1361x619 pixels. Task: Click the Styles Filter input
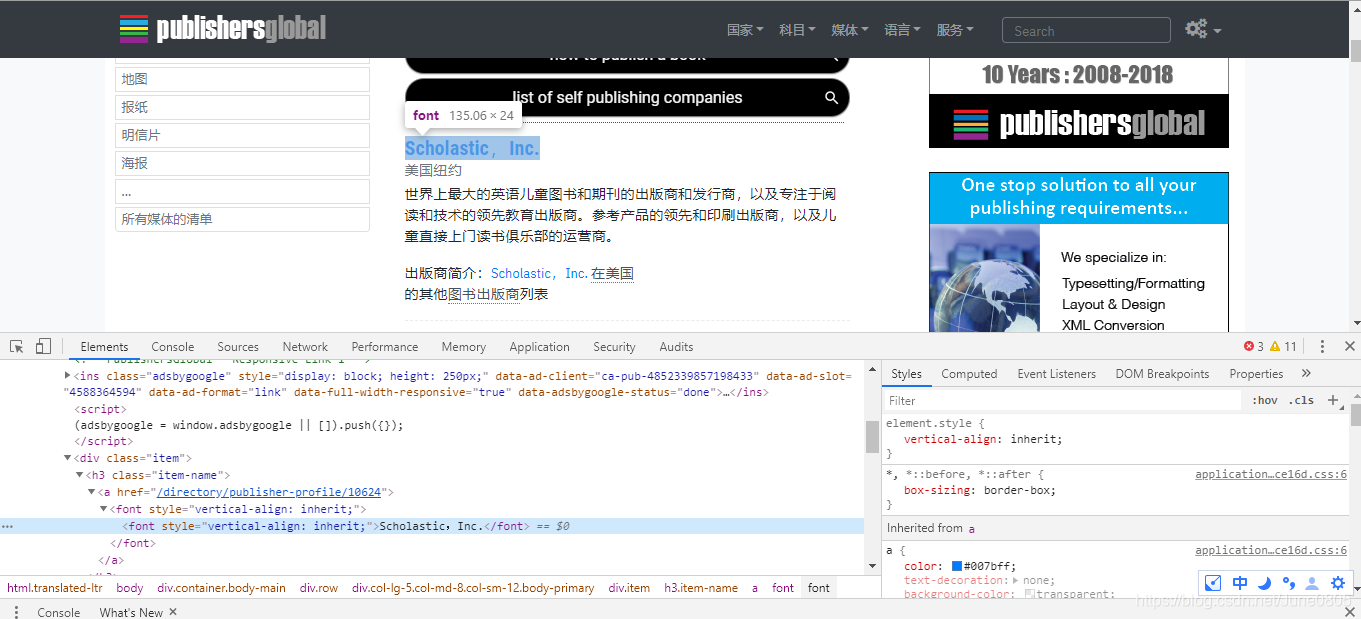(1063, 400)
